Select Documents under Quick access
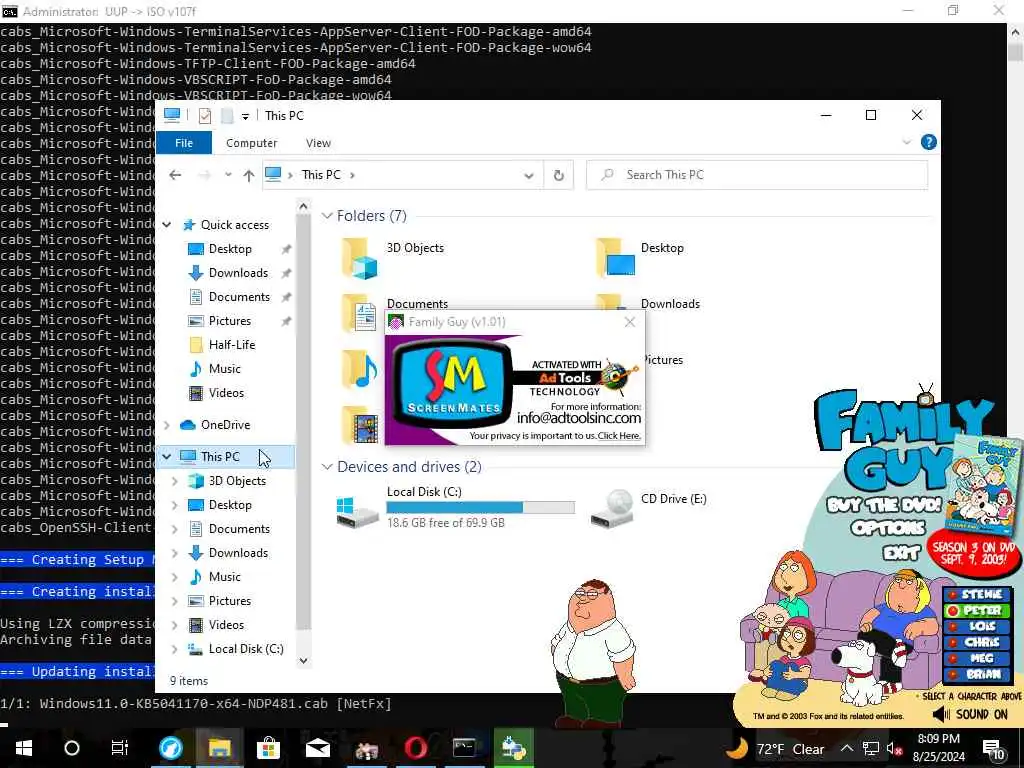Image resolution: width=1024 pixels, height=768 pixels. coord(239,297)
